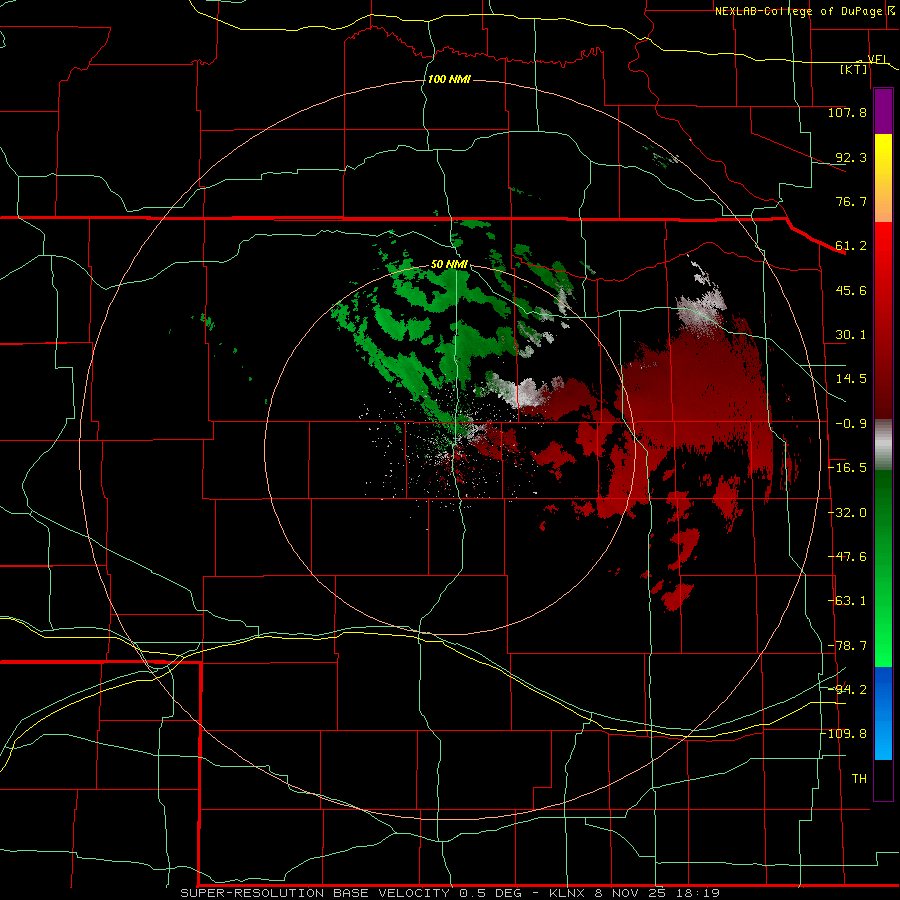Select the 76.7 velocity scale value
The width and height of the screenshot is (900, 900).
point(851,201)
